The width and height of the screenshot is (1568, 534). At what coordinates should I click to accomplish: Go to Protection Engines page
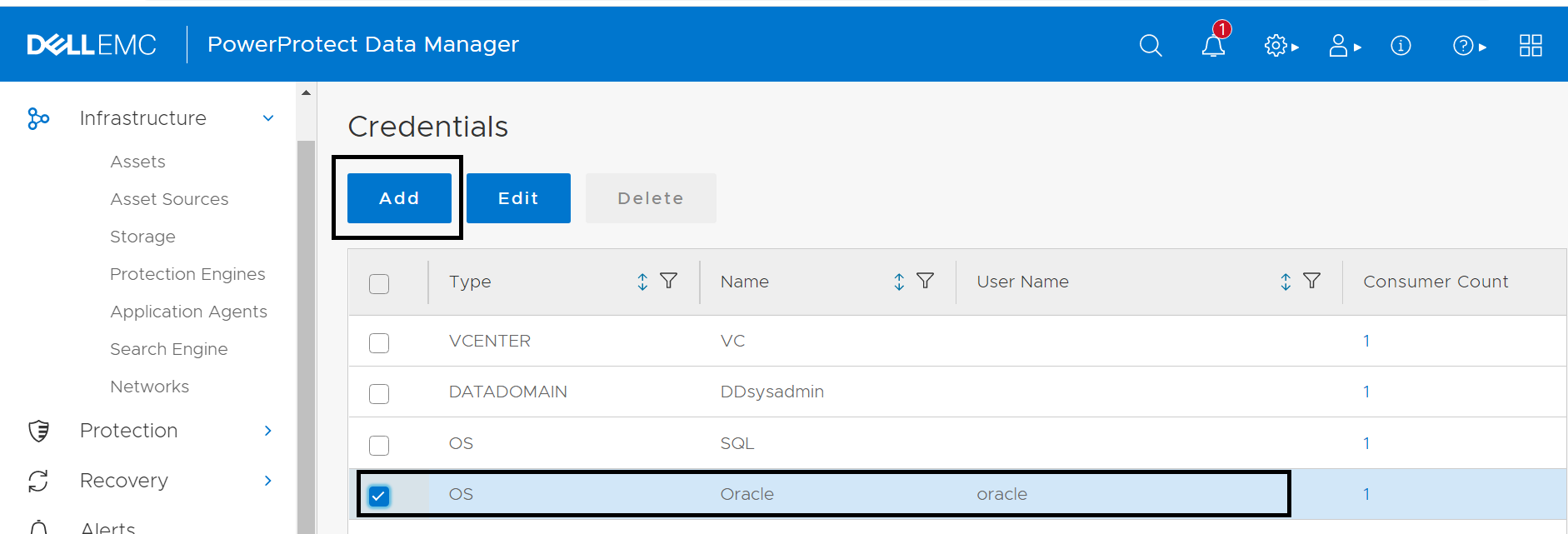pos(187,274)
